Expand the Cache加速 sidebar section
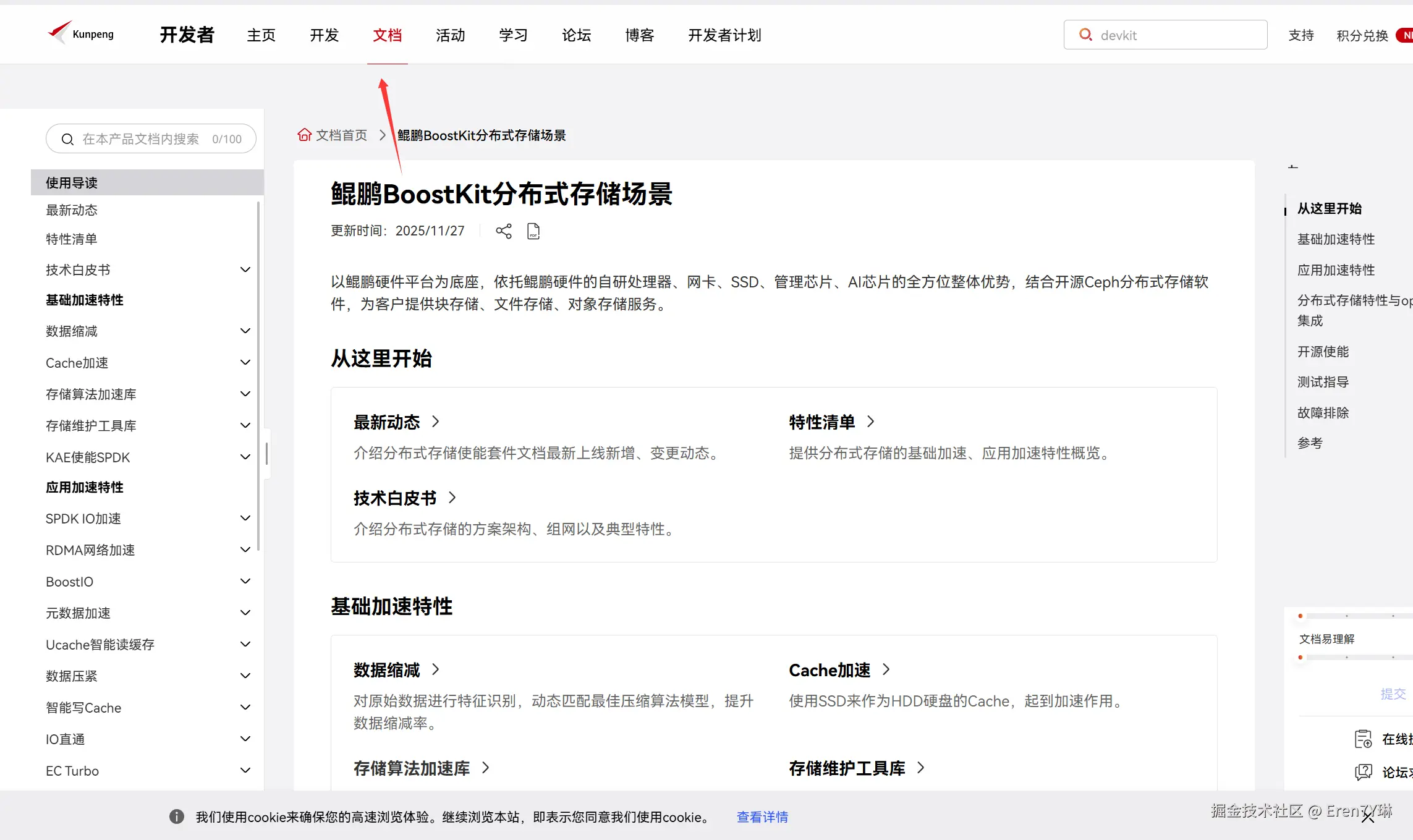 [245, 362]
